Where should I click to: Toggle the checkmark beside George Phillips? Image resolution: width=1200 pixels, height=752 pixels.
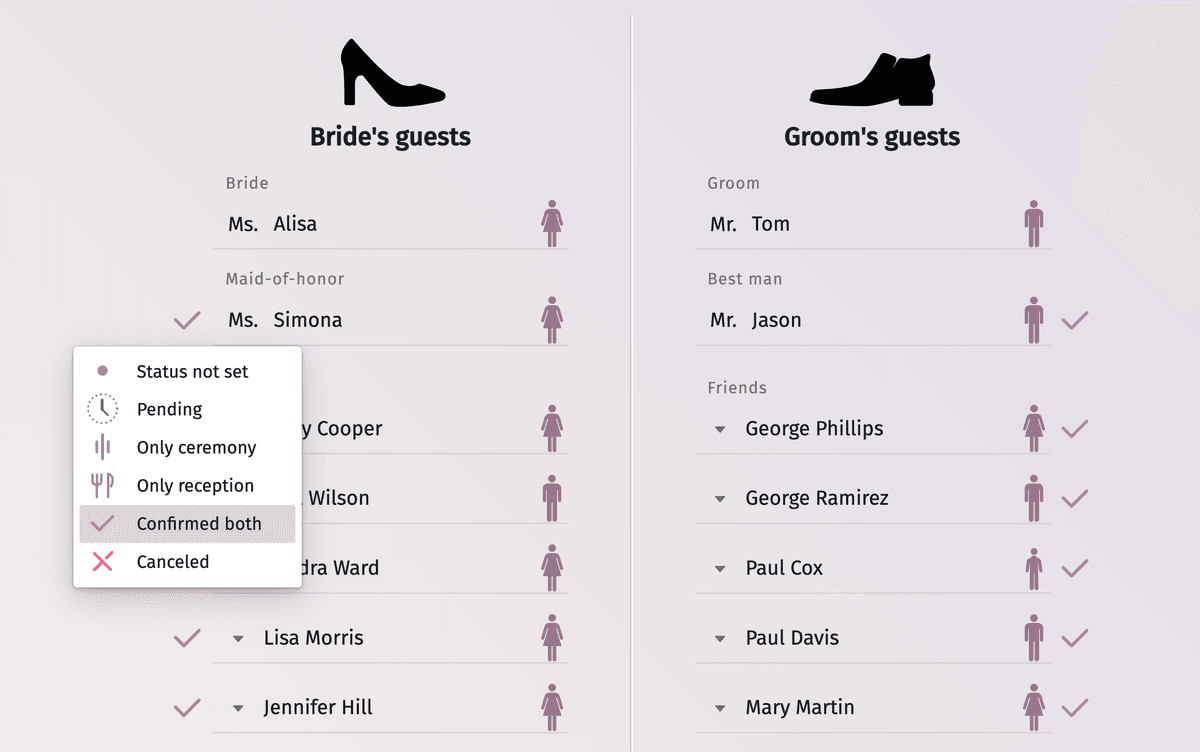(1075, 428)
